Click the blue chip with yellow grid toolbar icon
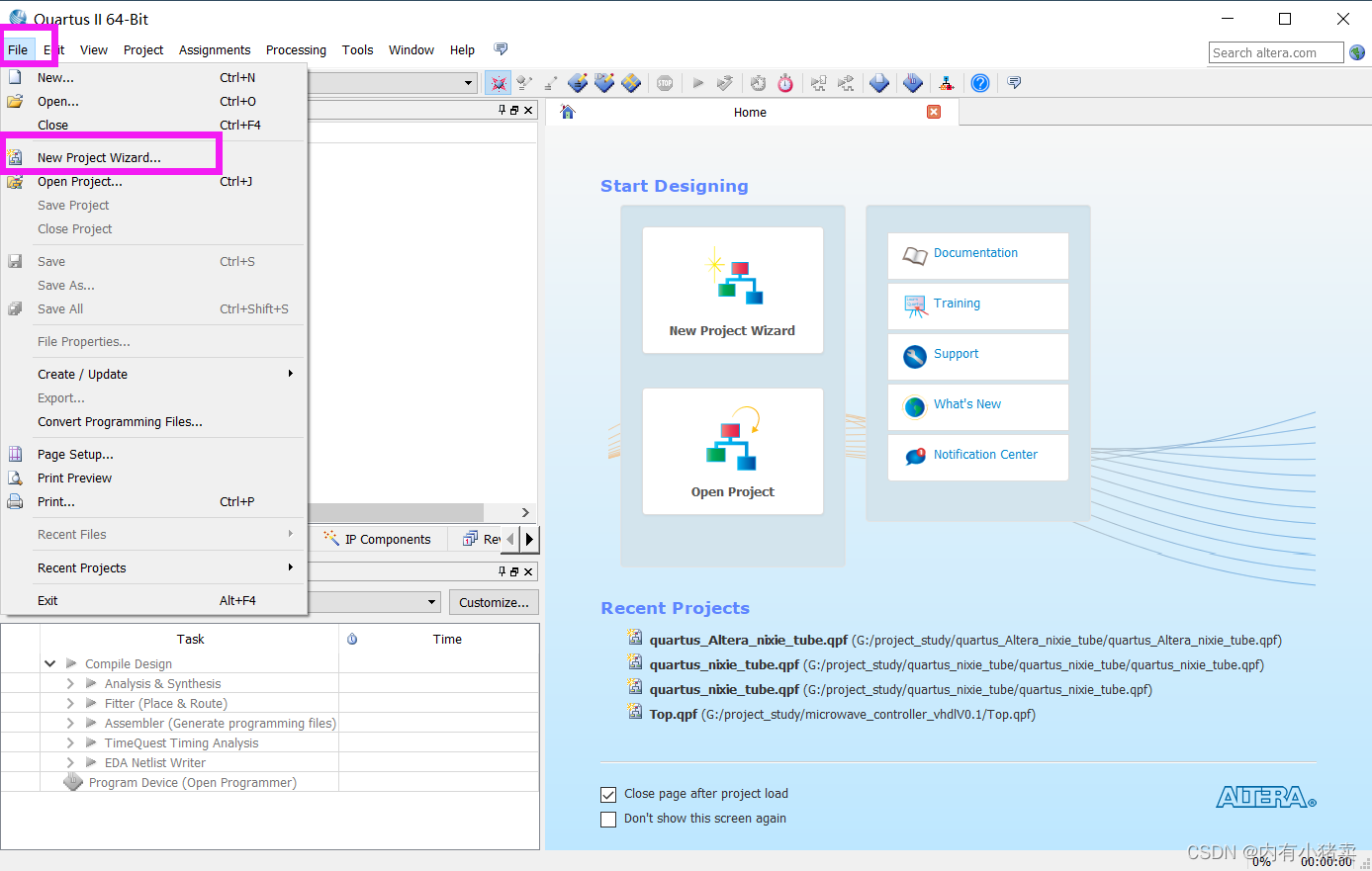 [x=631, y=83]
